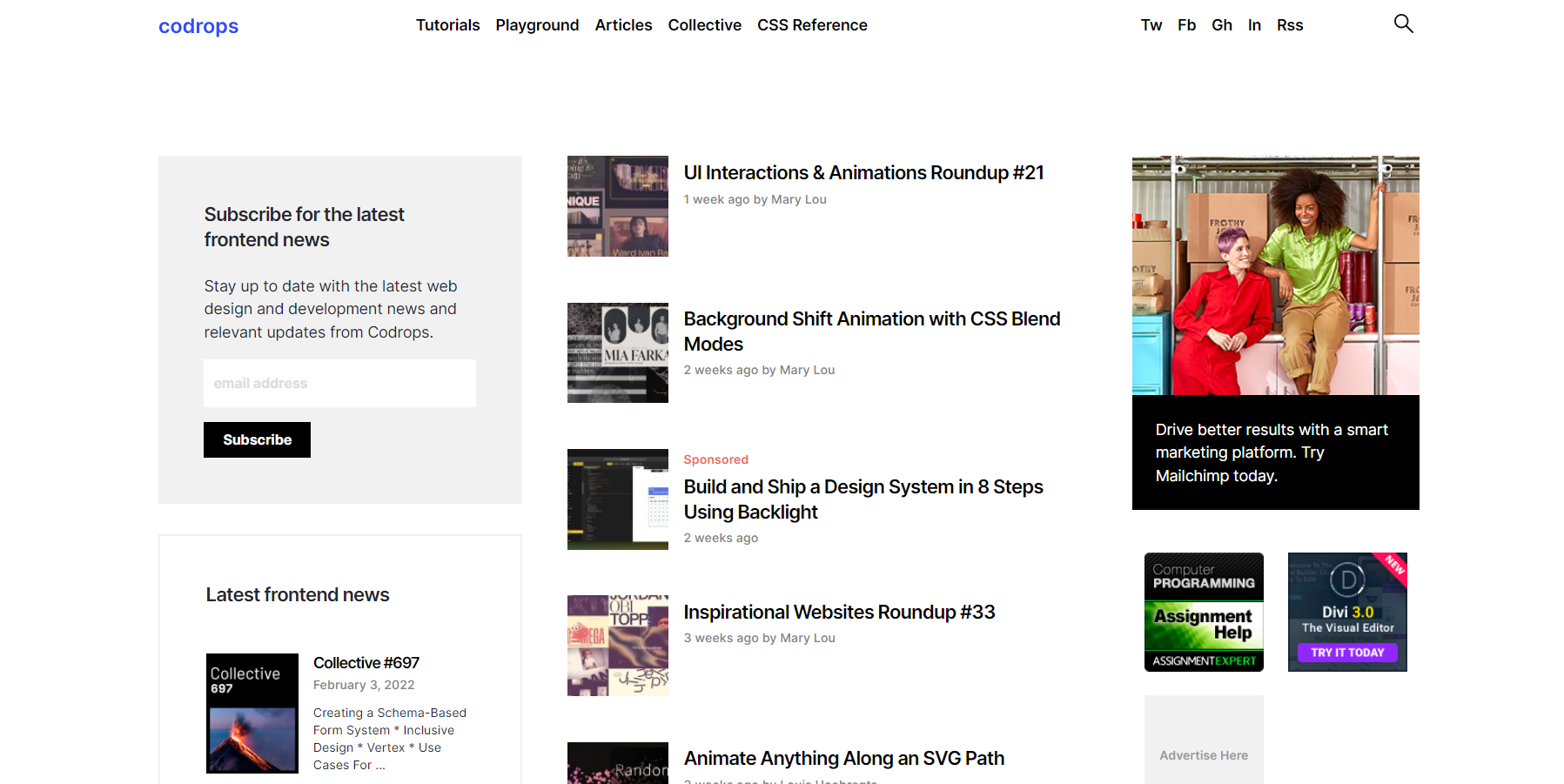Screen dimensions: 1564x784
Task: Visit the Tw social link
Action: click(1151, 25)
